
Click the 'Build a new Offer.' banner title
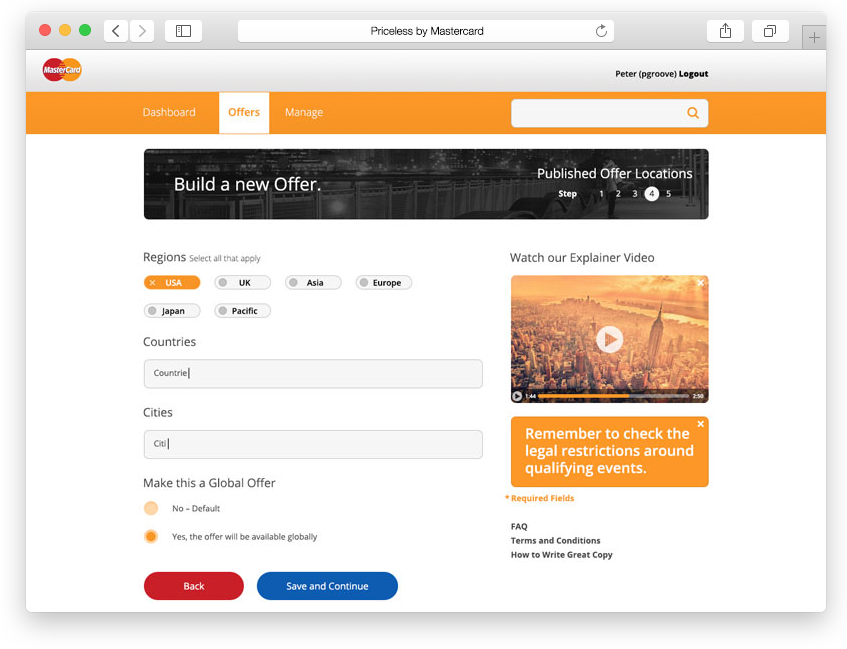pos(247,184)
